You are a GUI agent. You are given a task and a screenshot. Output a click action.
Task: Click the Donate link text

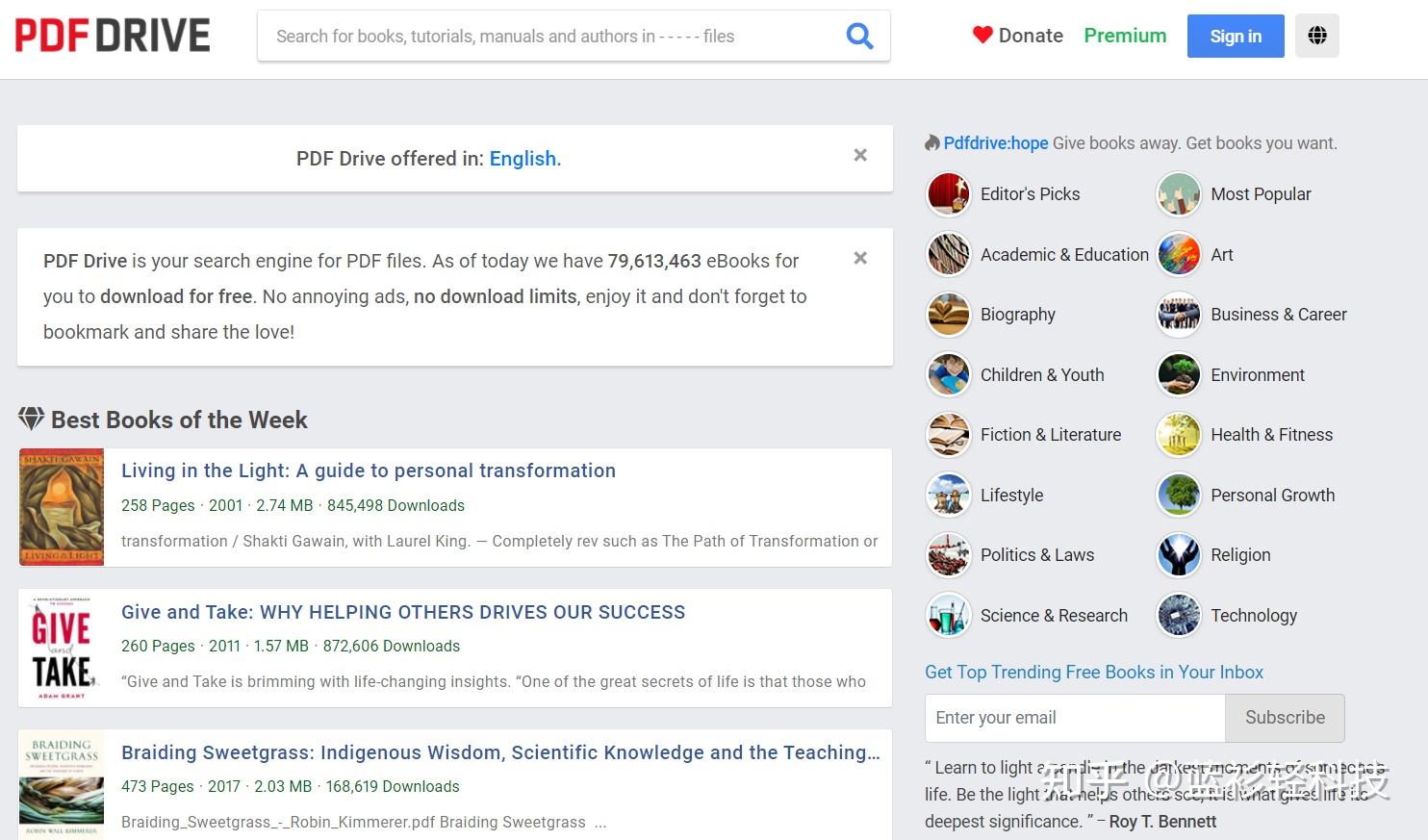(1031, 36)
